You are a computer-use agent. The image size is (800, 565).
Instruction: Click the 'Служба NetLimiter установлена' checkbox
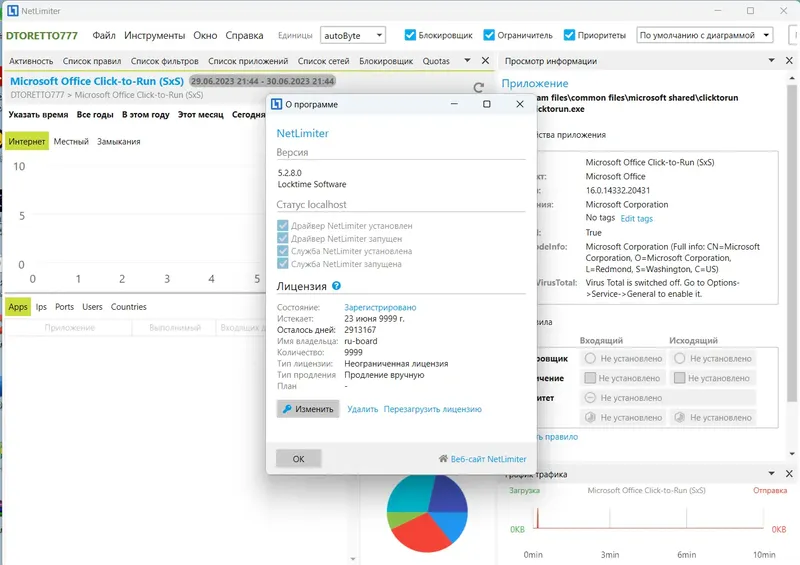(x=282, y=251)
